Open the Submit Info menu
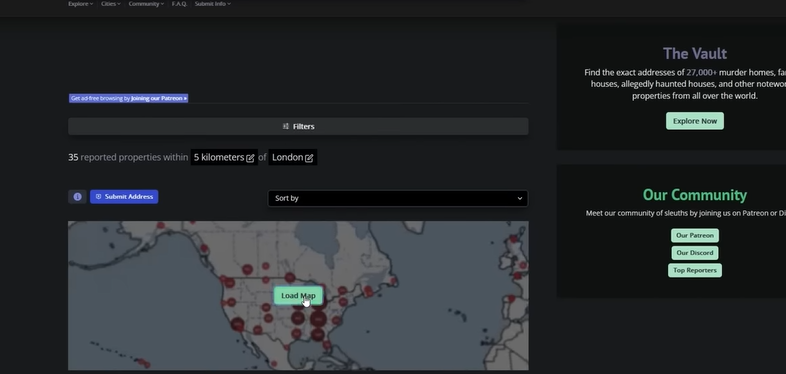 [x=213, y=4]
